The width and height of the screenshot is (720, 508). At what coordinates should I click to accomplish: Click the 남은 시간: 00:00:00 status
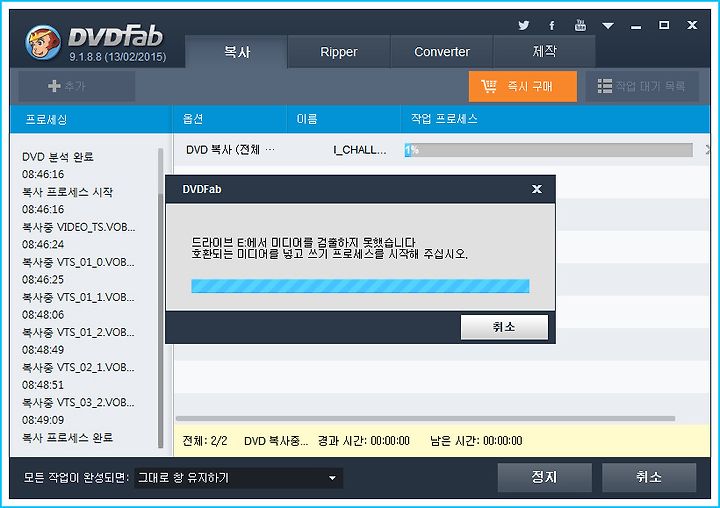[476, 441]
